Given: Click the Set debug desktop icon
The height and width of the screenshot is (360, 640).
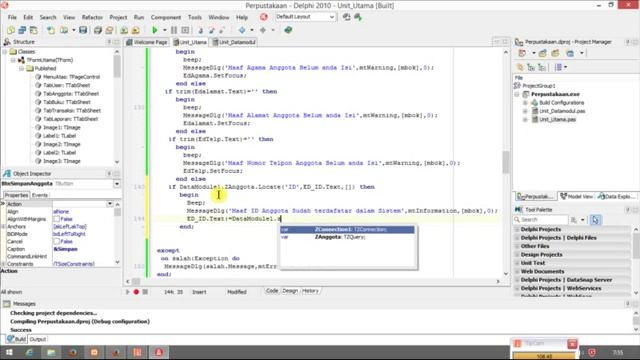Looking at the screenshot, I should coord(358,17).
